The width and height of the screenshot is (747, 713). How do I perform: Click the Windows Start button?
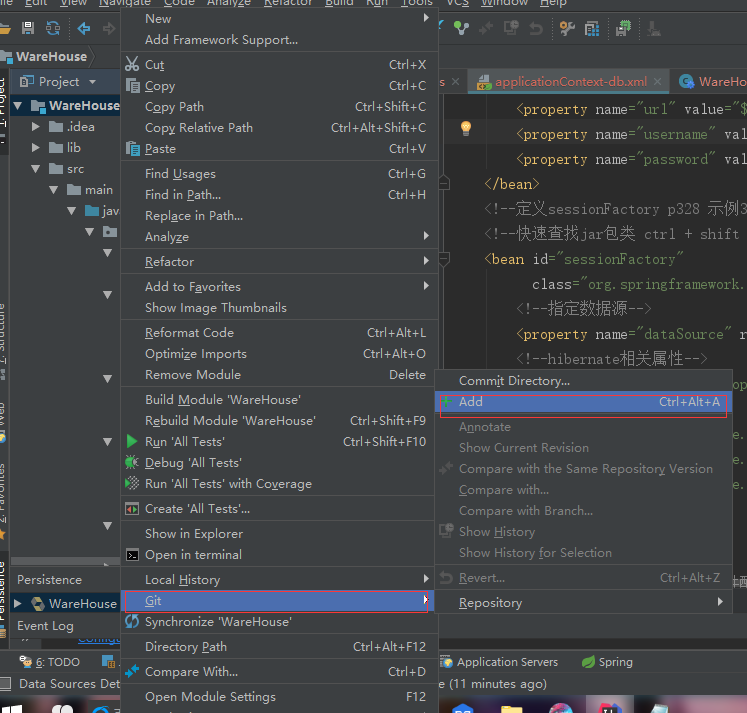(x=10, y=708)
